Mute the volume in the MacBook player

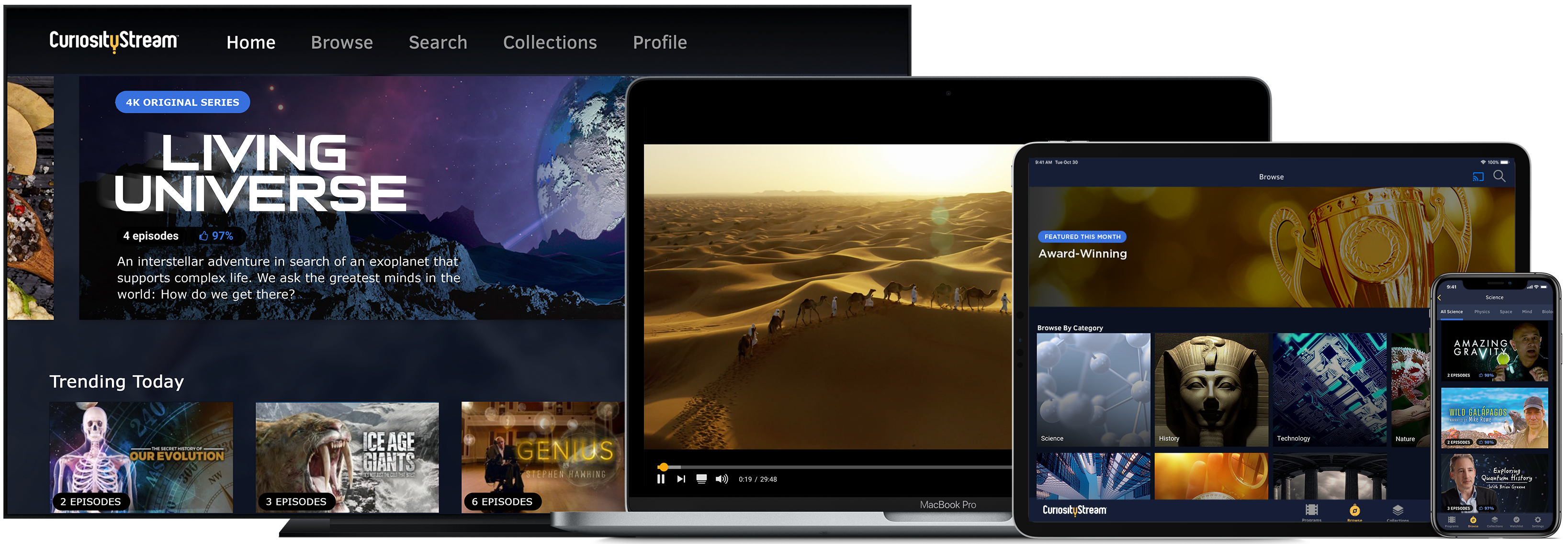click(722, 479)
